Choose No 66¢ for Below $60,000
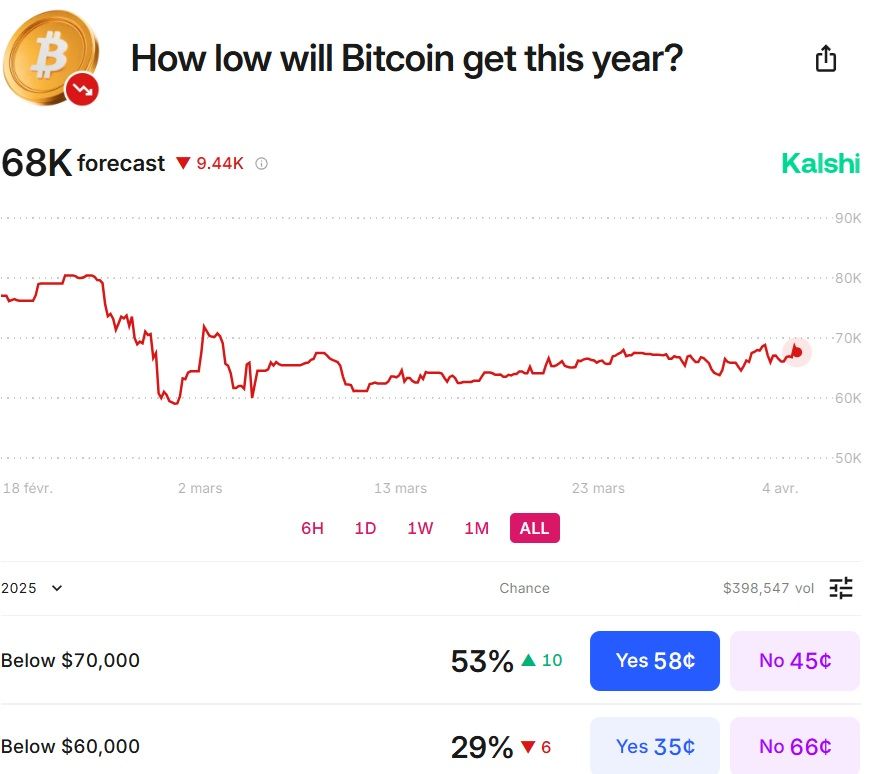This screenshot has width=877, height=774. (795, 746)
